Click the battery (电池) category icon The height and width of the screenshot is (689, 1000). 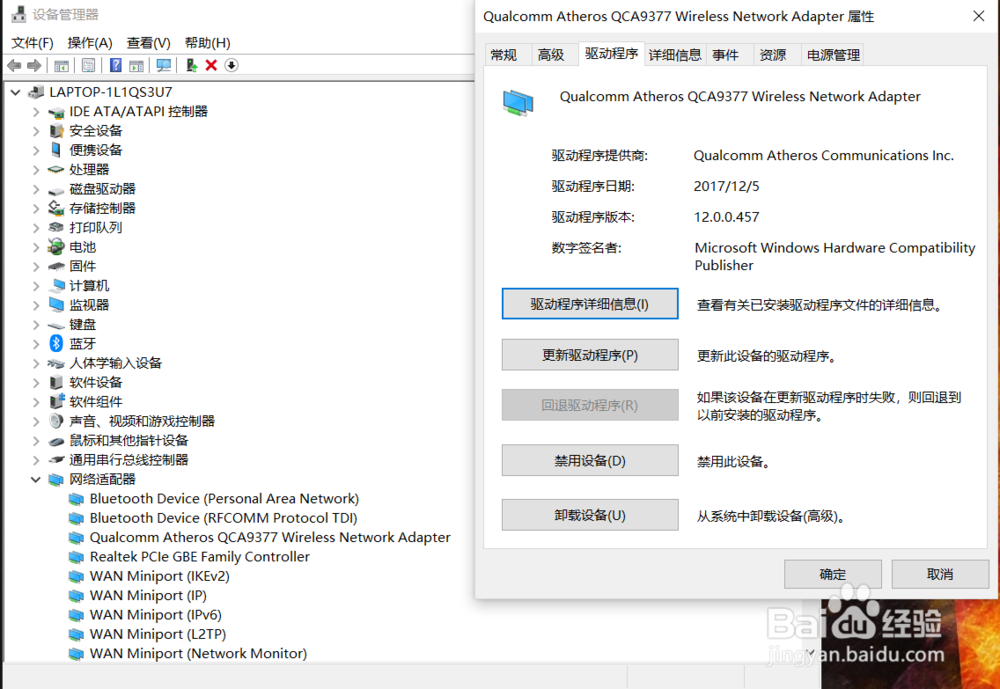pos(56,247)
